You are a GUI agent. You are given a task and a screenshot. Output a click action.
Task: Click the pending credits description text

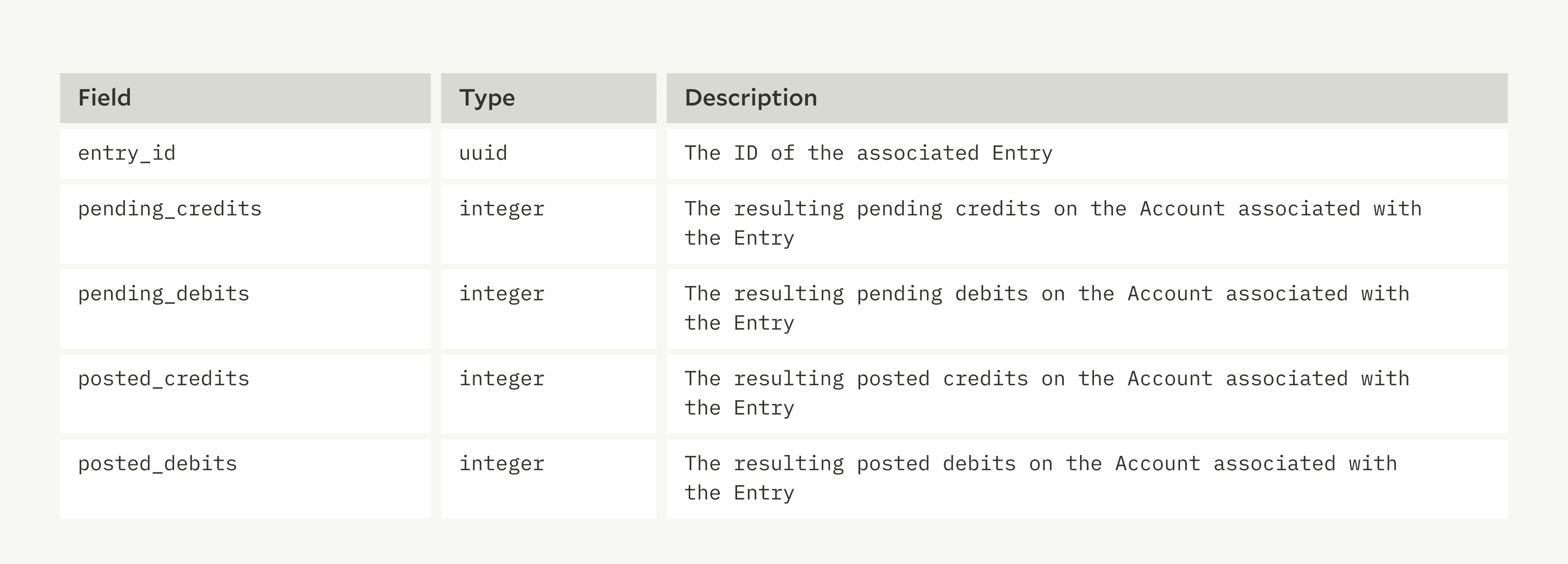tap(1052, 223)
